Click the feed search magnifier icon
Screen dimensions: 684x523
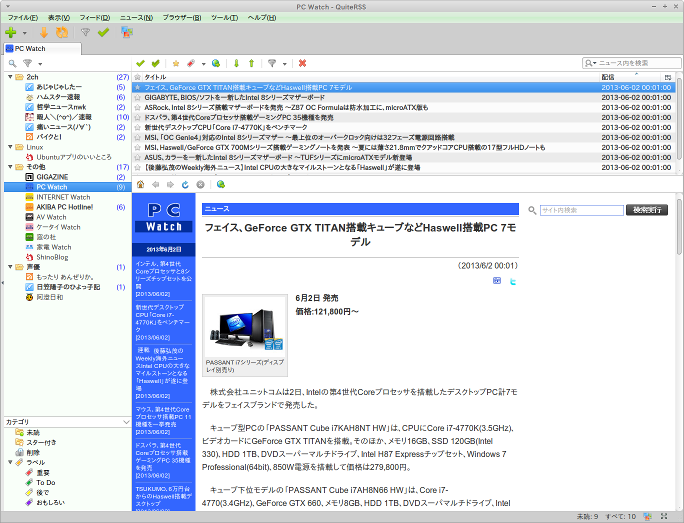[13, 64]
